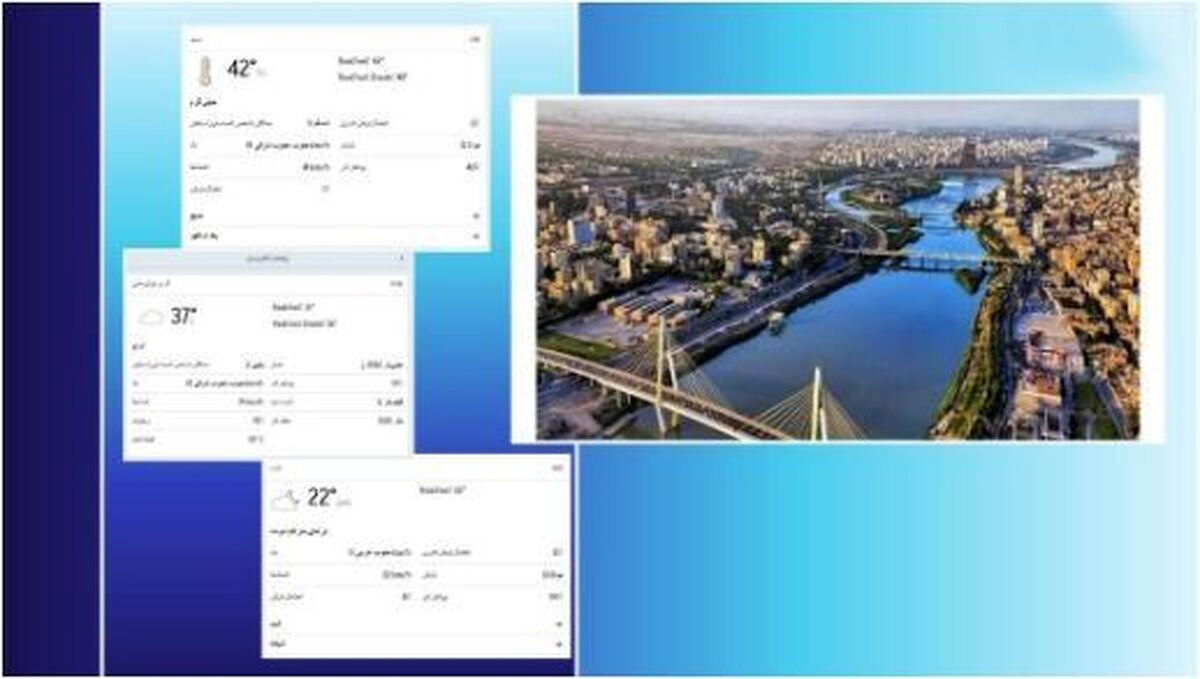
Task: Click the cloud icon beside 37°
Action: click(152, 318)
